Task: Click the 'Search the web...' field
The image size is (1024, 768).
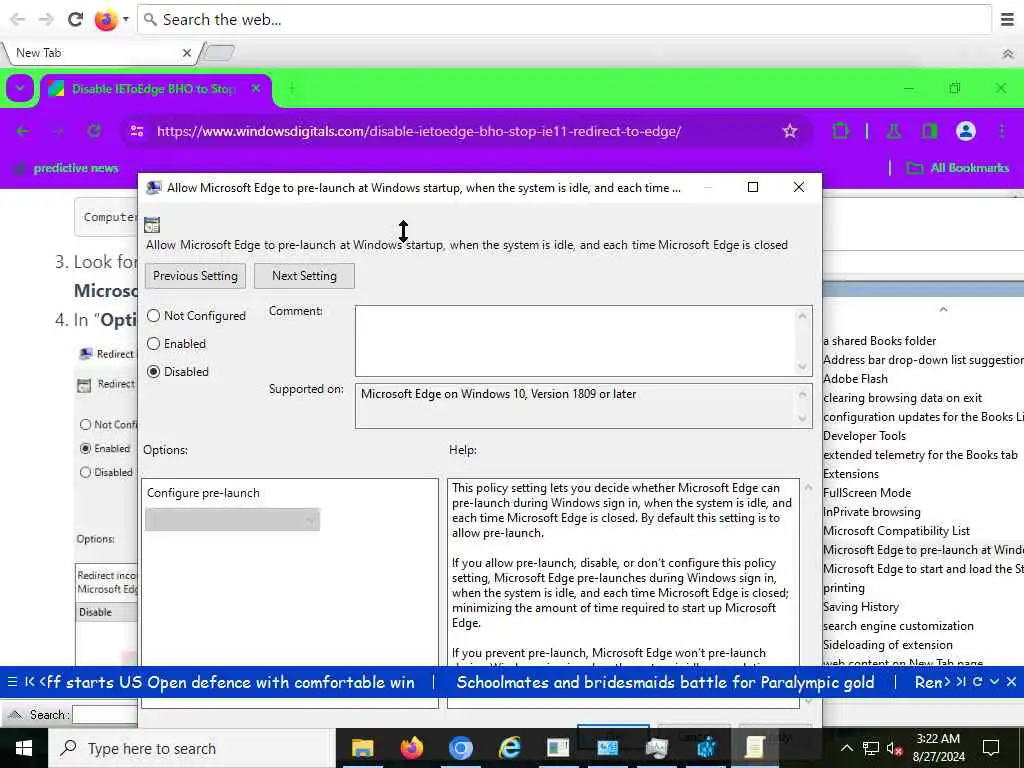Action: point(565,20)
